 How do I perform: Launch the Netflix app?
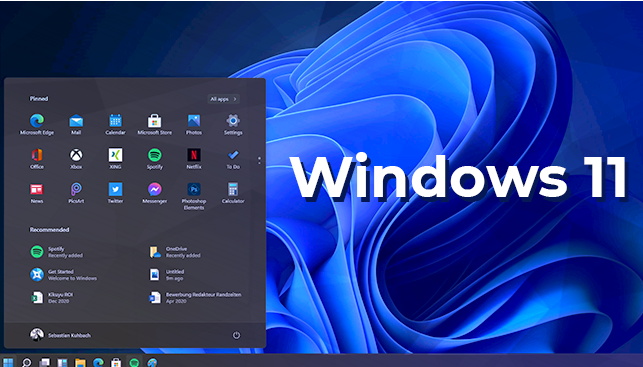point(194,159)
